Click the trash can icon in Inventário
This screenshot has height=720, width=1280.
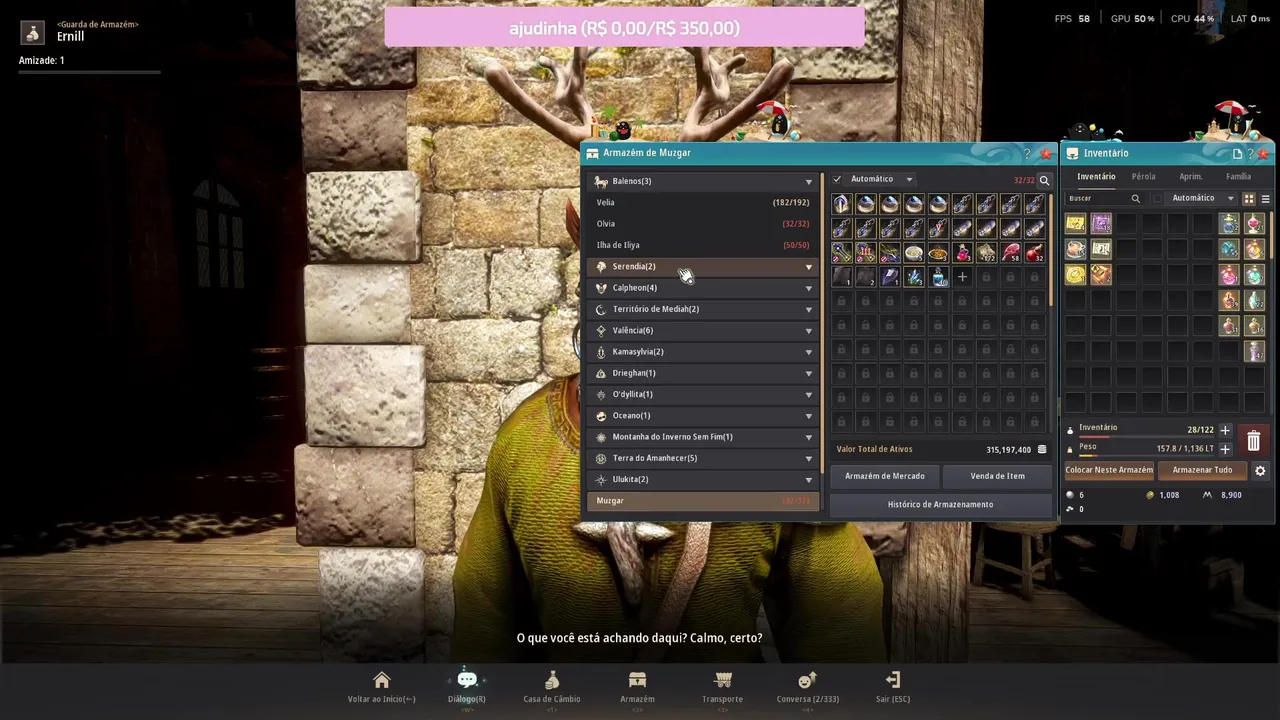pyautogui.click(x=1254, y=440)
